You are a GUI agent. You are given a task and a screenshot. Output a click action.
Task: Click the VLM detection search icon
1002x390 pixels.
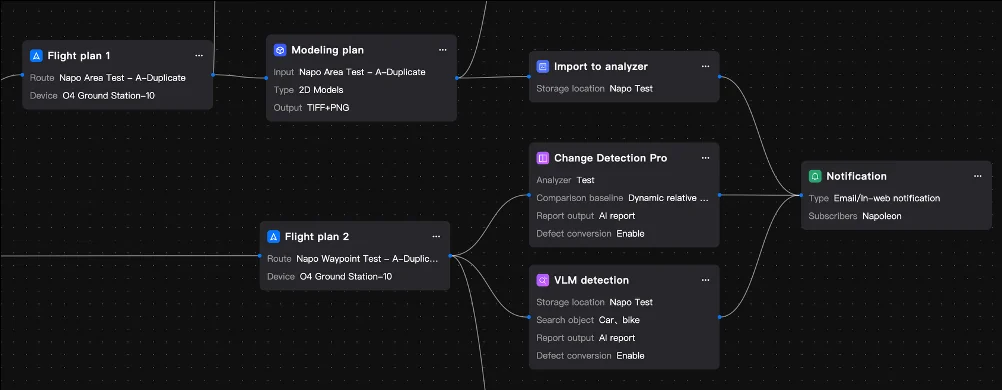click(x=543, y=280)
